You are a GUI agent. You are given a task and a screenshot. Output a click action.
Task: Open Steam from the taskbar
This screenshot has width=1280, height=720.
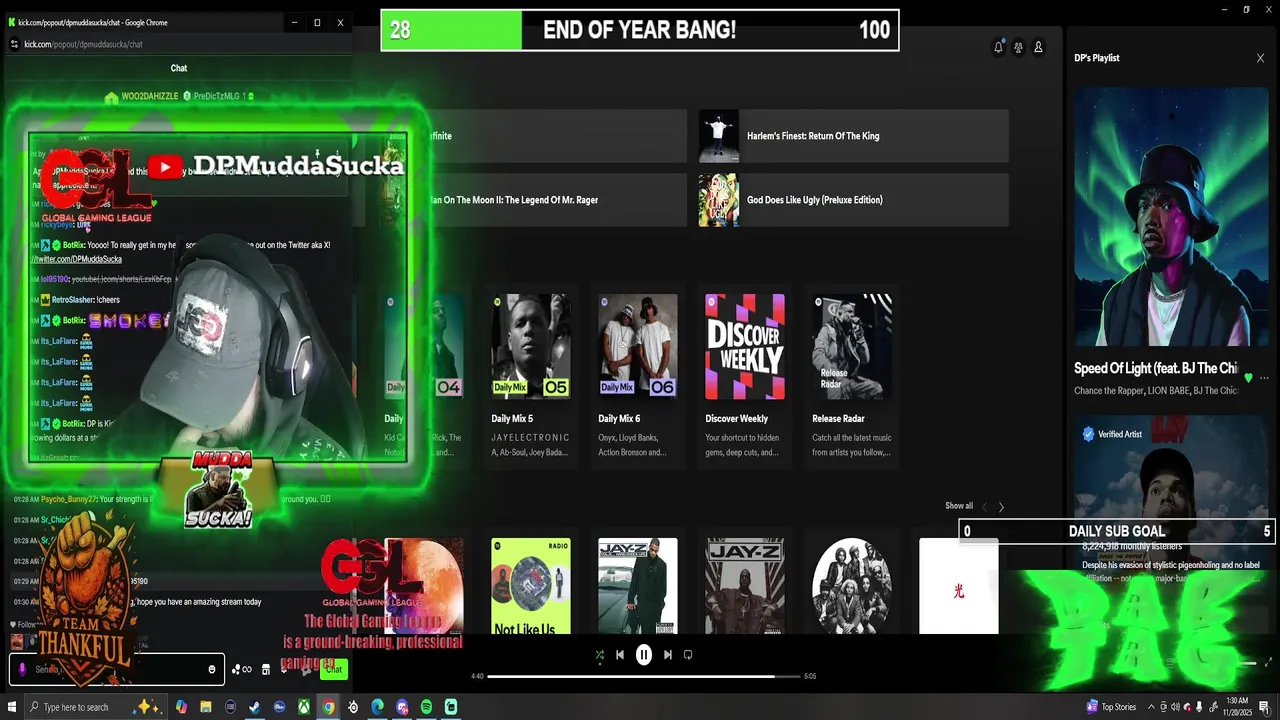click(x=255, y=707)
